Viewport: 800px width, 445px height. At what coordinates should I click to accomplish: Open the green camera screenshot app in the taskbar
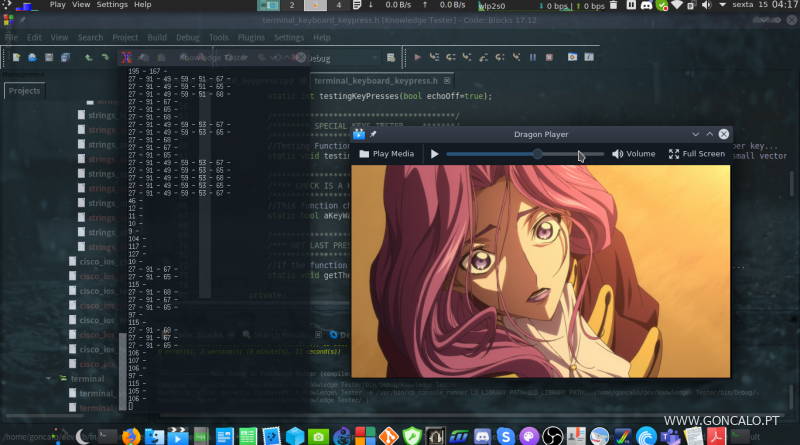318,437
